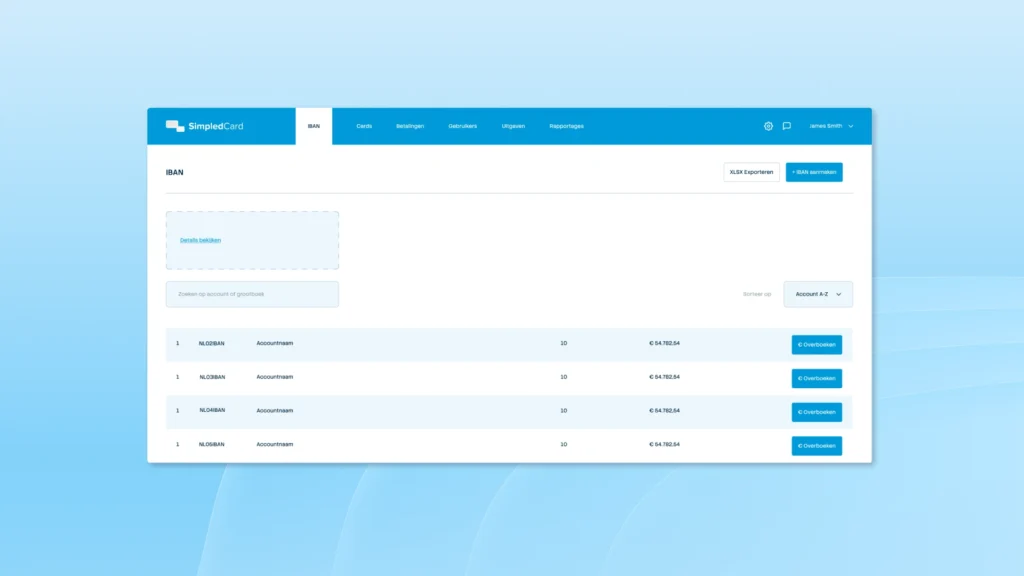Switch to the IBAN tab
Viewport: 1024px width, 576px height.
(314, 126)
